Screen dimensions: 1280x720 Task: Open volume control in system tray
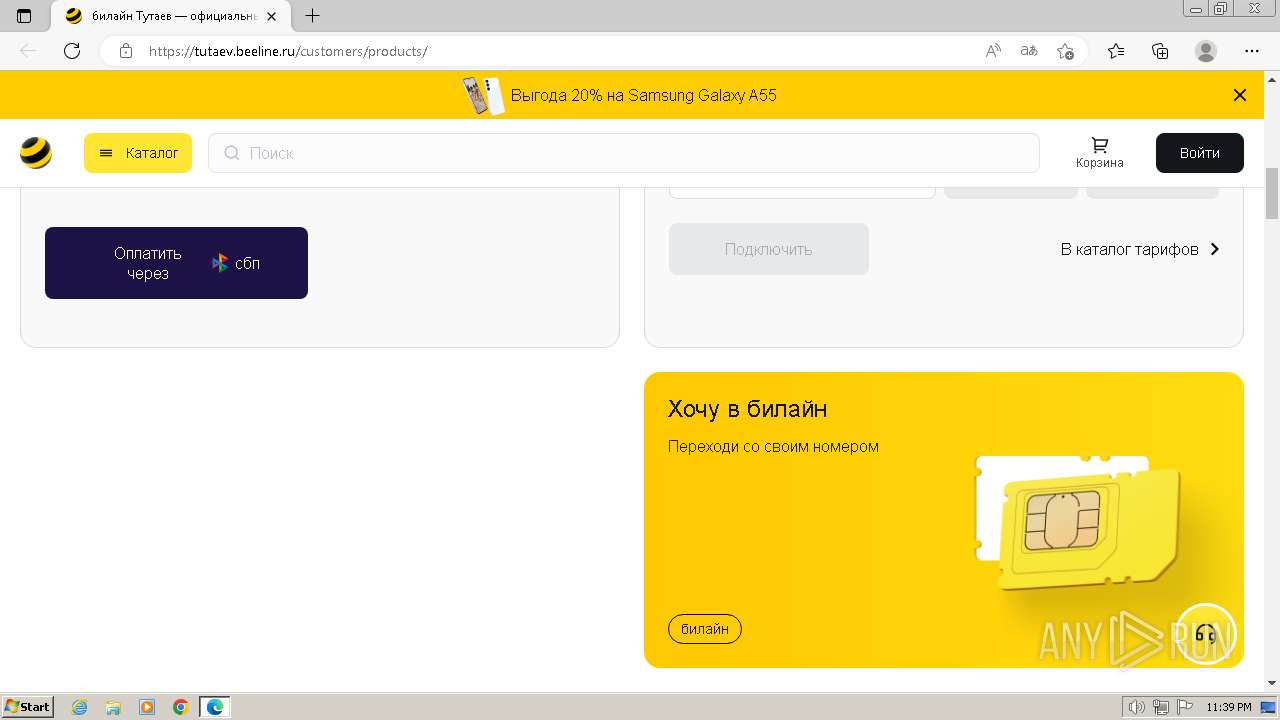1138,707
